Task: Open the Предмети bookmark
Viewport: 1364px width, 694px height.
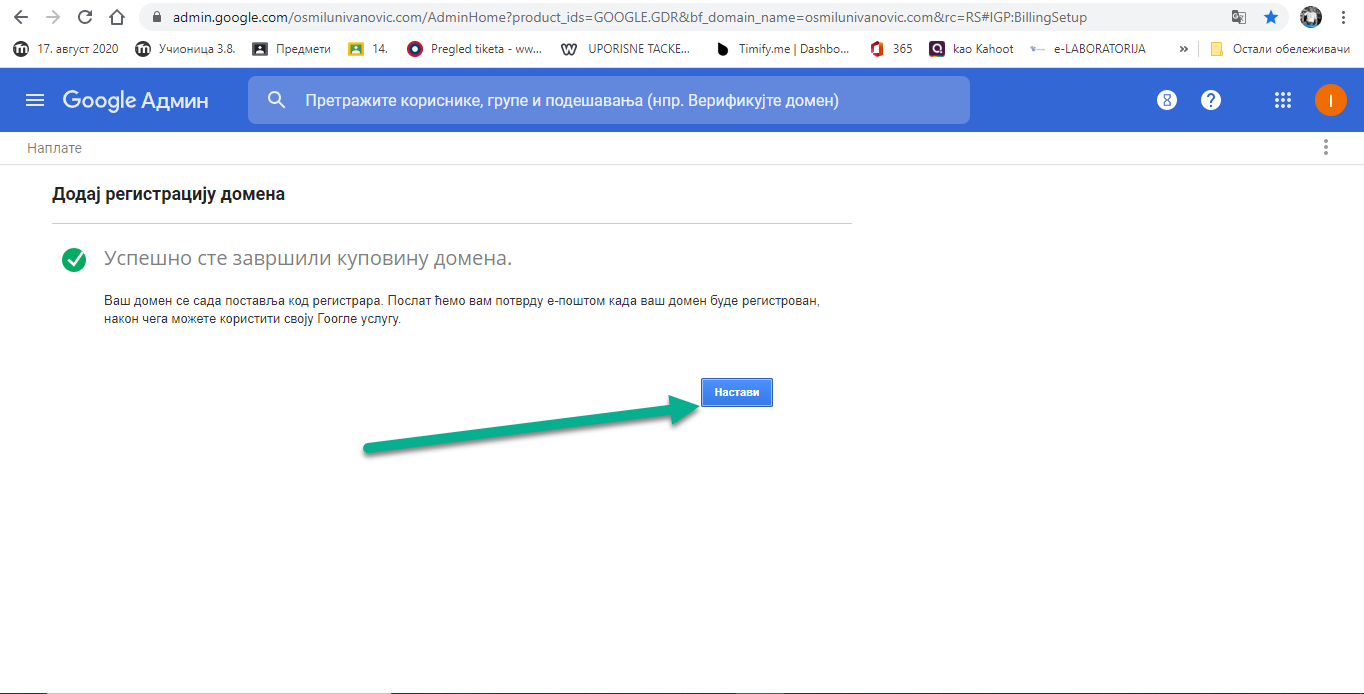Action: 291,48
